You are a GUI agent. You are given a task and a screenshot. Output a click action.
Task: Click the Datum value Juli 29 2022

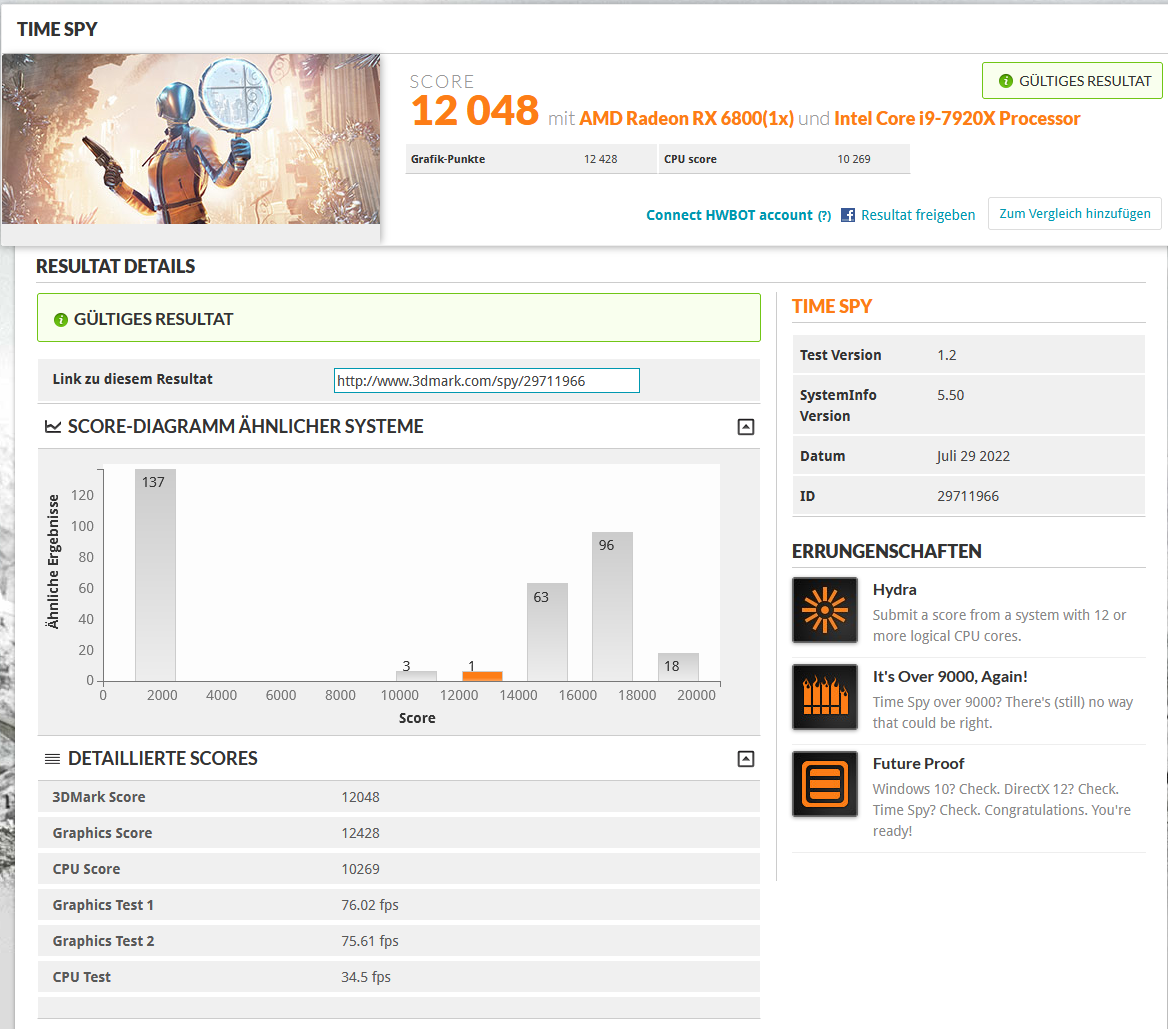coord(974,456)
